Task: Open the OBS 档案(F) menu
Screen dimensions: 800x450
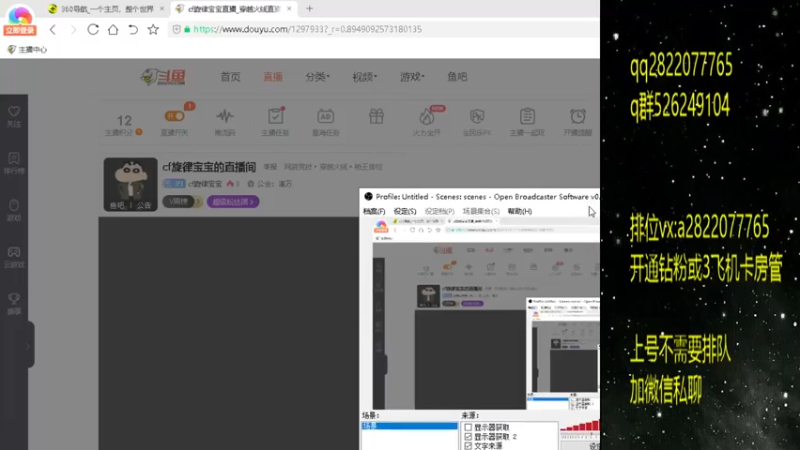Action: click(374, 211)
